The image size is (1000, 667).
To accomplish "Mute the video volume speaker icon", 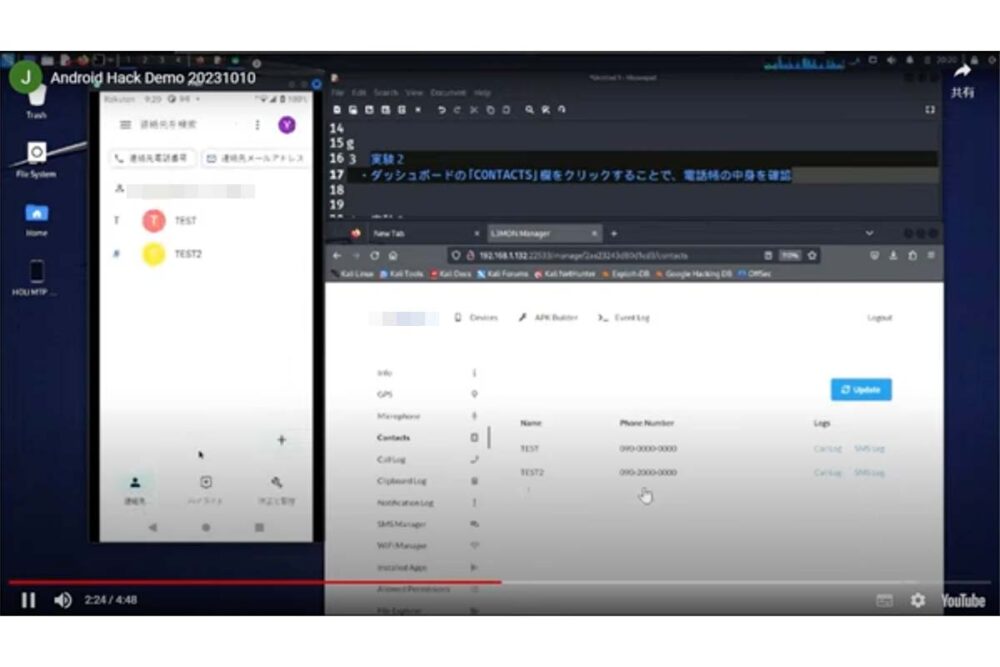I will (62, 600).
